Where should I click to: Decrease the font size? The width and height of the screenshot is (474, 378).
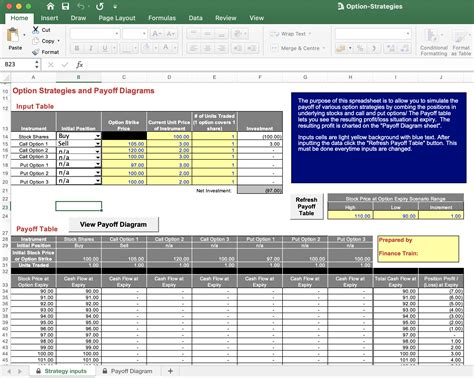[x=170, y=34]
